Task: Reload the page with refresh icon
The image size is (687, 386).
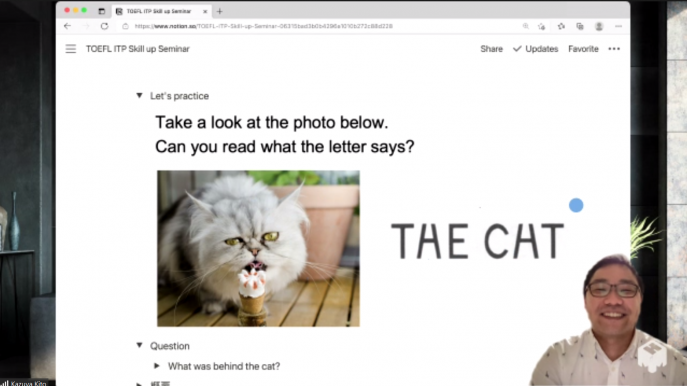Action: pyautogui.click(x=104, y=26)
